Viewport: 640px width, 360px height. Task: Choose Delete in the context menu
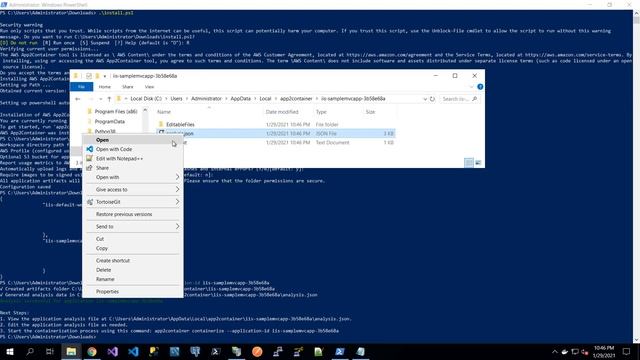[133, 270]
